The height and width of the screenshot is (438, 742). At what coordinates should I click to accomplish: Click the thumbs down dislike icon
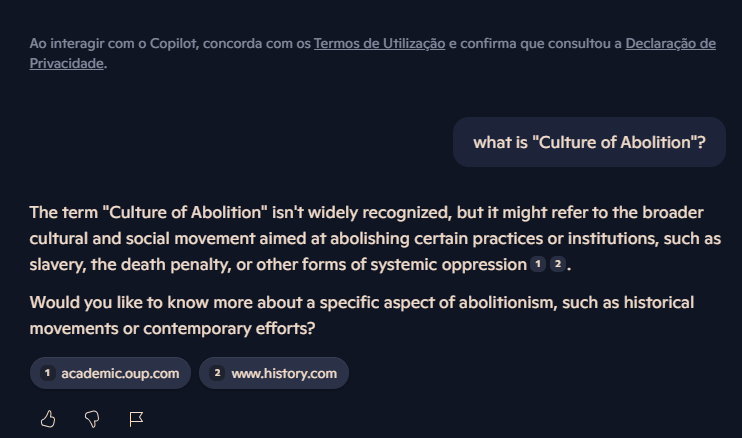[x=92, y=419]
